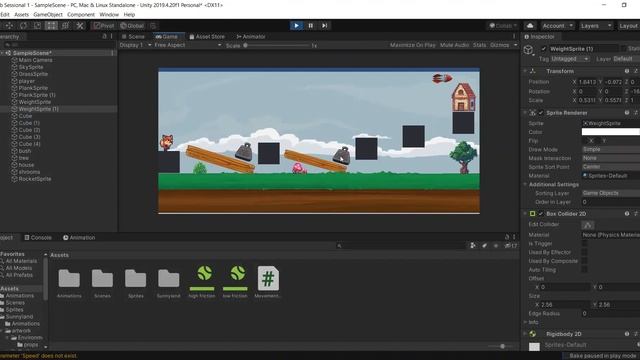Click the Step frame button
This screenshot has height=360, width=640.
click(x=324, y=26)
